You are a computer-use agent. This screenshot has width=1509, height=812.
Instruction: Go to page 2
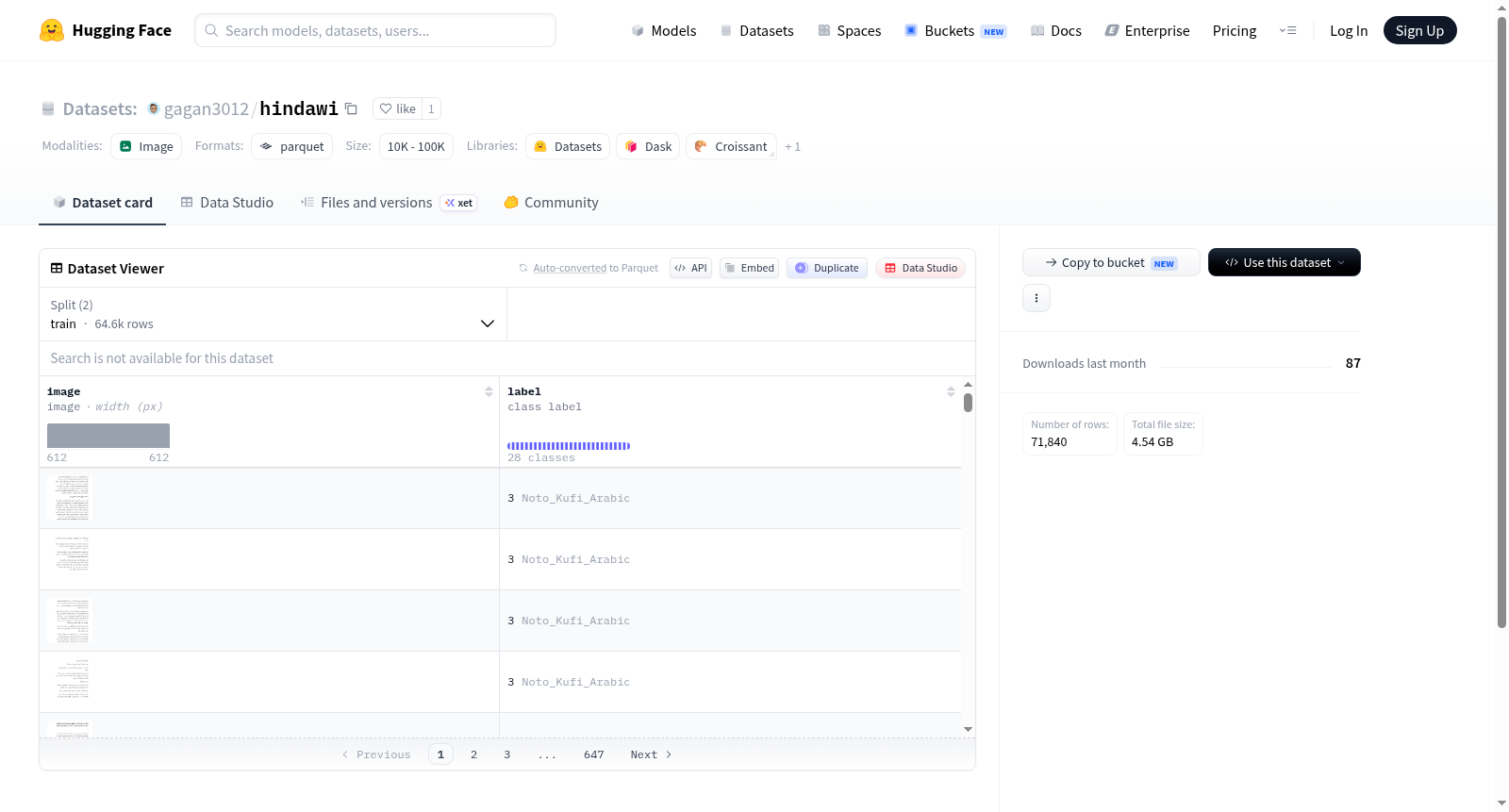[473, 754]
